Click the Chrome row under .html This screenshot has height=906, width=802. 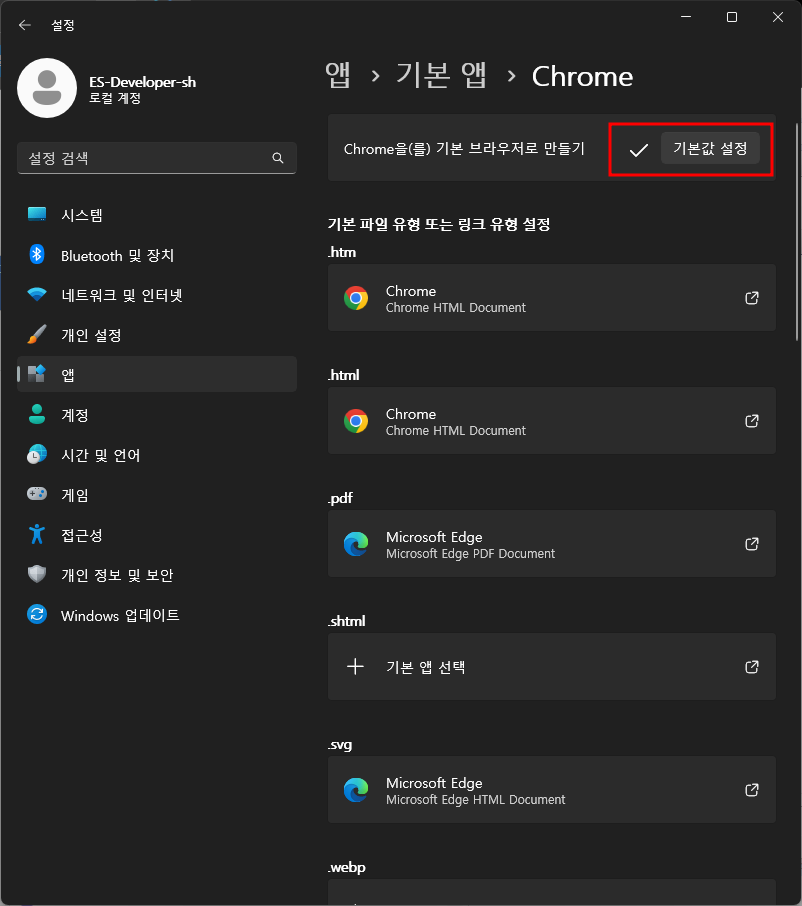point(552,421)
